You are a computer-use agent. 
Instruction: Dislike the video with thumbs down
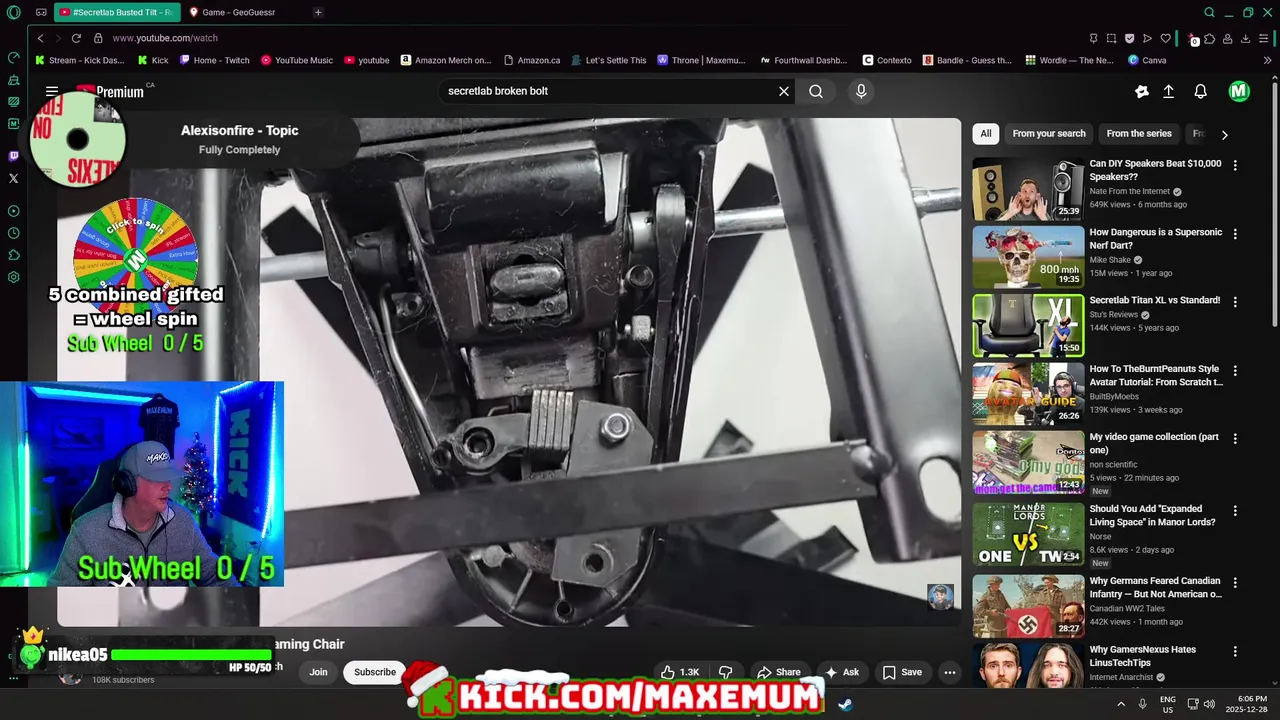[726, 672]
